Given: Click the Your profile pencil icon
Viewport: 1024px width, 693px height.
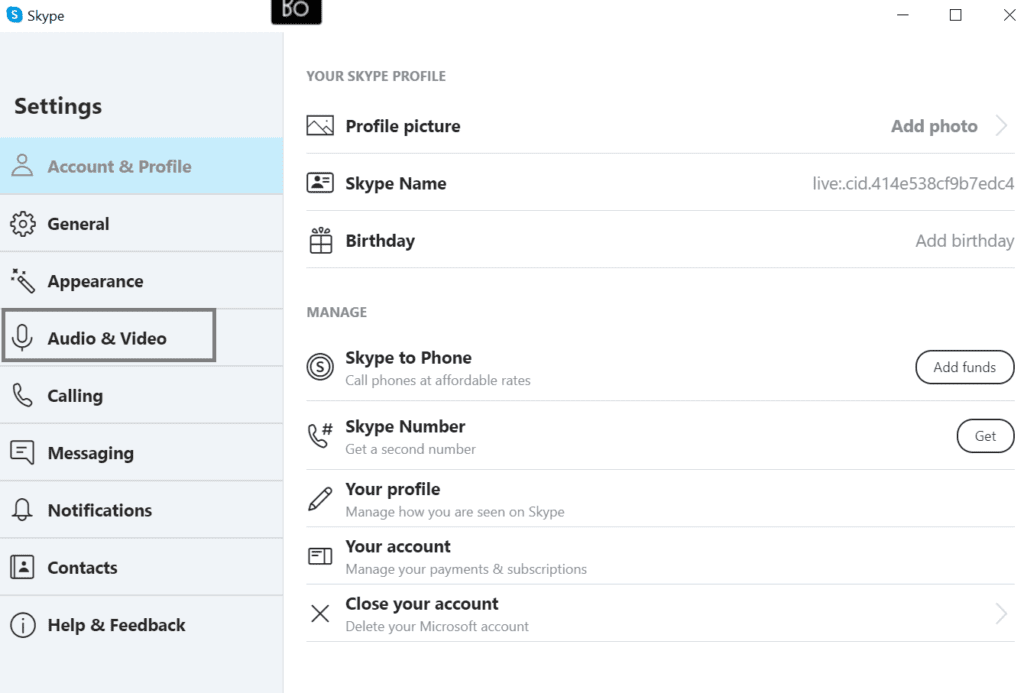Looking at the screenshot, I should (x=320, y=498).
